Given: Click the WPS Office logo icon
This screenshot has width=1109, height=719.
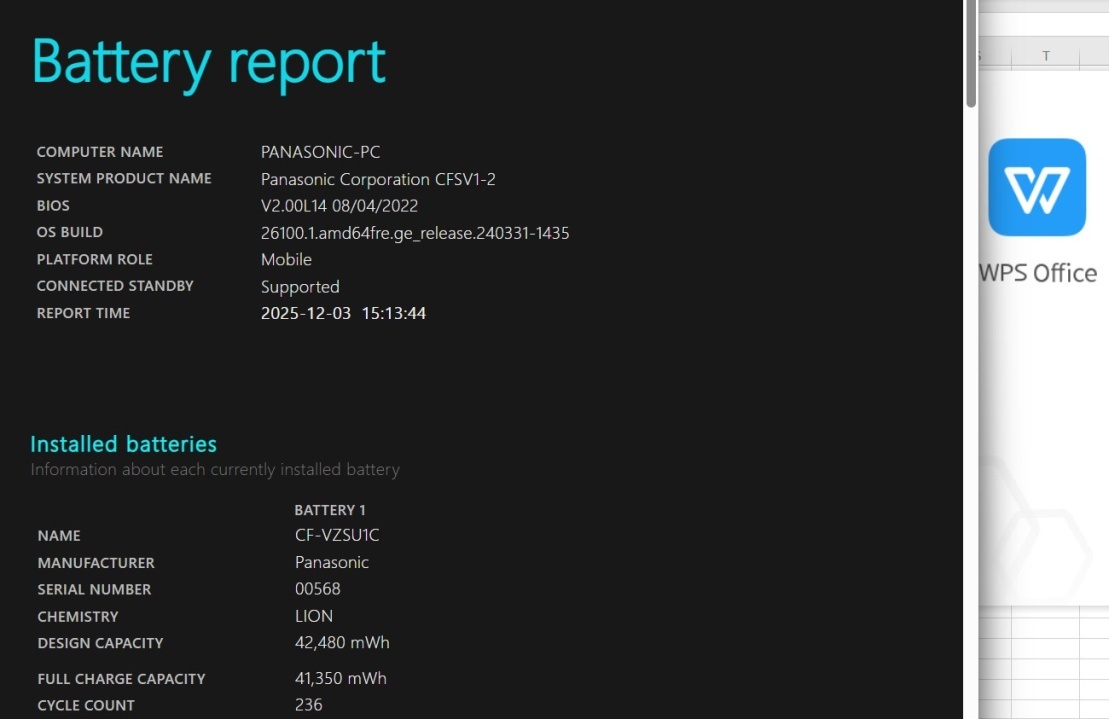Looking at the screenshot, I should [x=1037, y=187].
